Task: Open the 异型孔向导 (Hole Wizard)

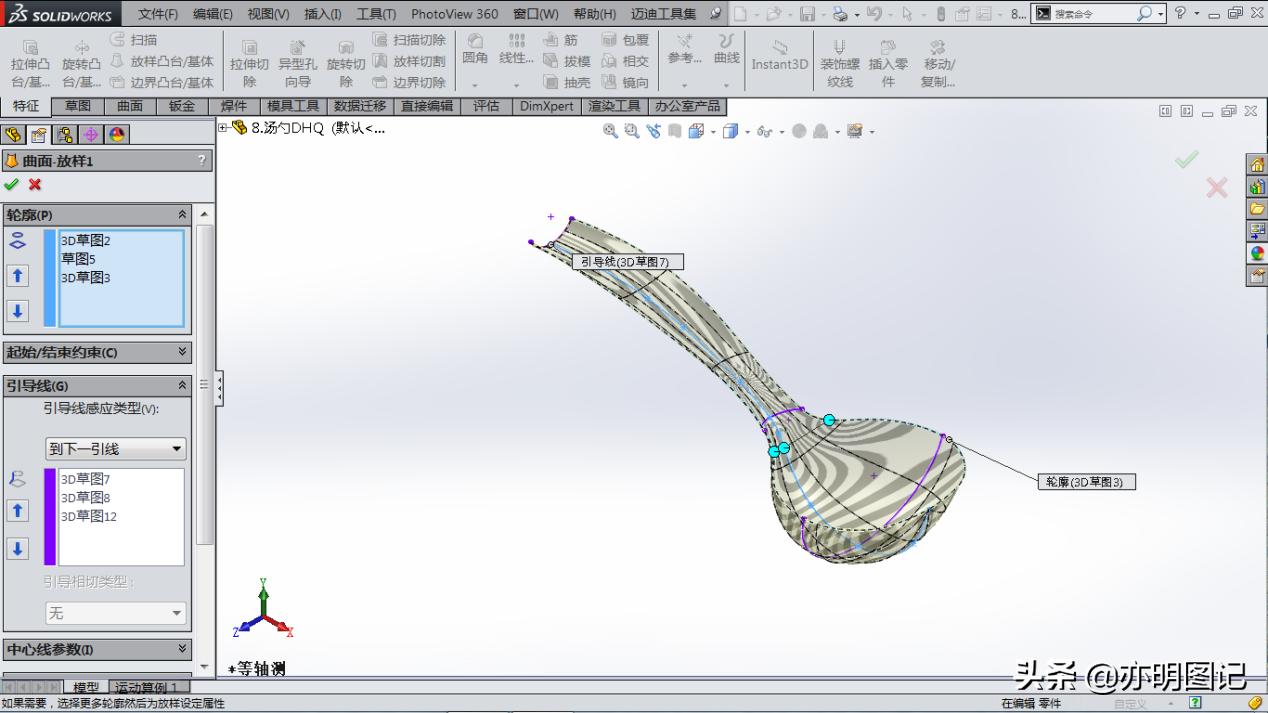Action: point(298,62)
